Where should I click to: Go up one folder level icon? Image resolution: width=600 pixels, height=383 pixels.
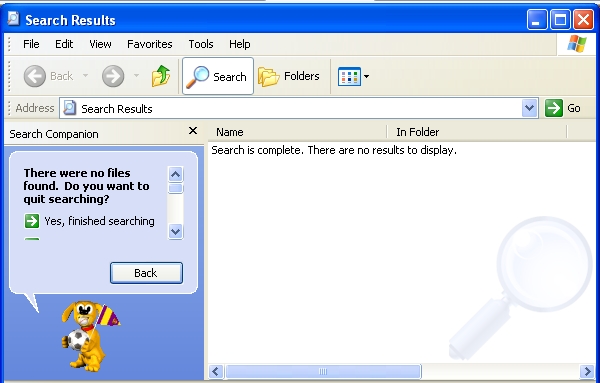[161, 76]
